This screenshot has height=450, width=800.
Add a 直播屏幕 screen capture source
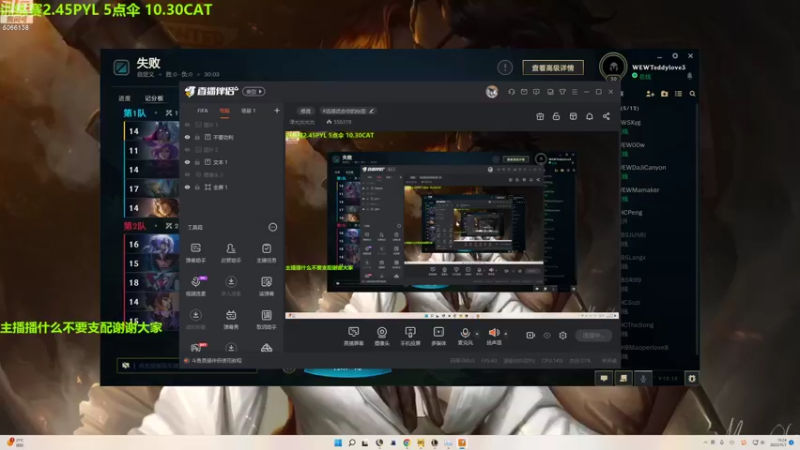(354, 336)
